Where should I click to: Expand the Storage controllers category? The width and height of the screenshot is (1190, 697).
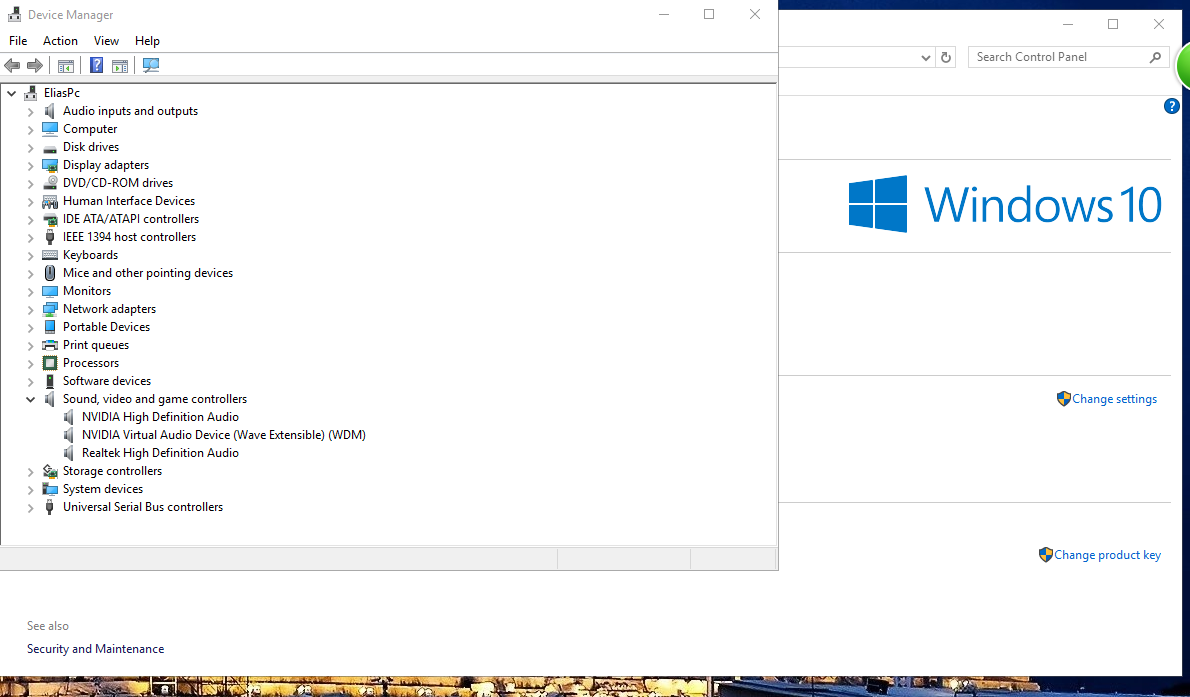pos(30,472)
